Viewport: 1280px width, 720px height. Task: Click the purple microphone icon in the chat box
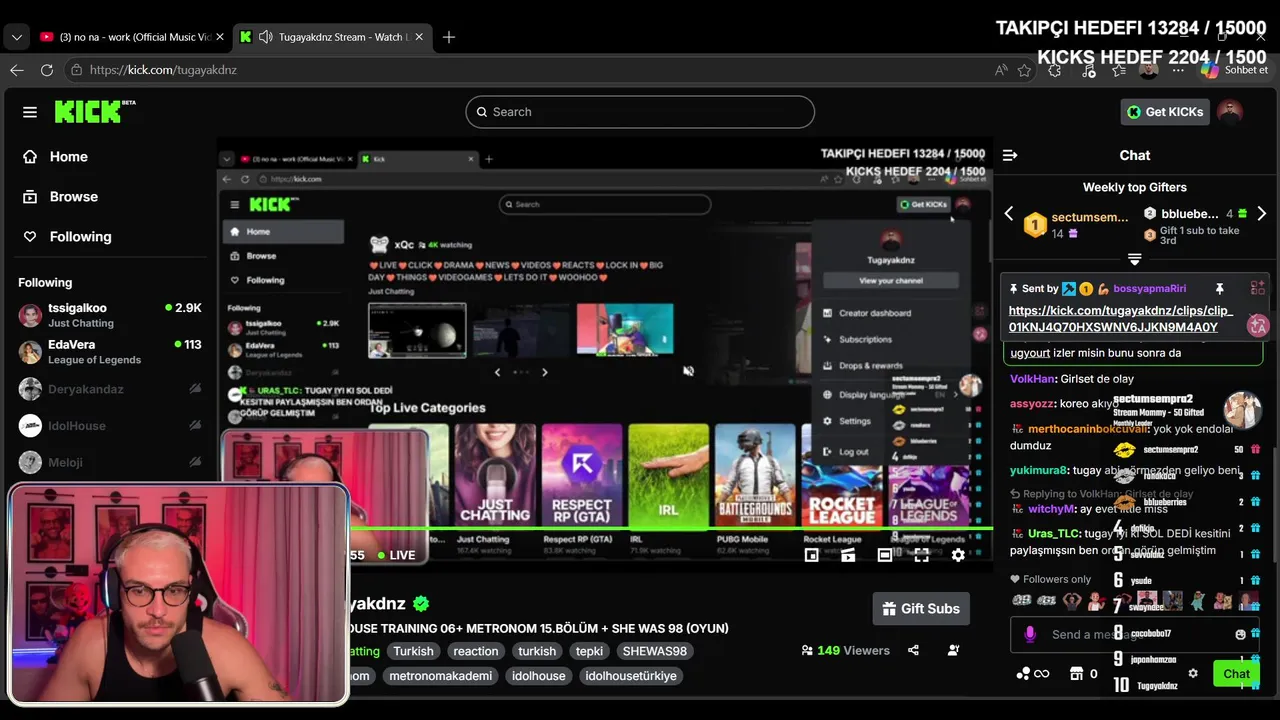click(1030, 634)
